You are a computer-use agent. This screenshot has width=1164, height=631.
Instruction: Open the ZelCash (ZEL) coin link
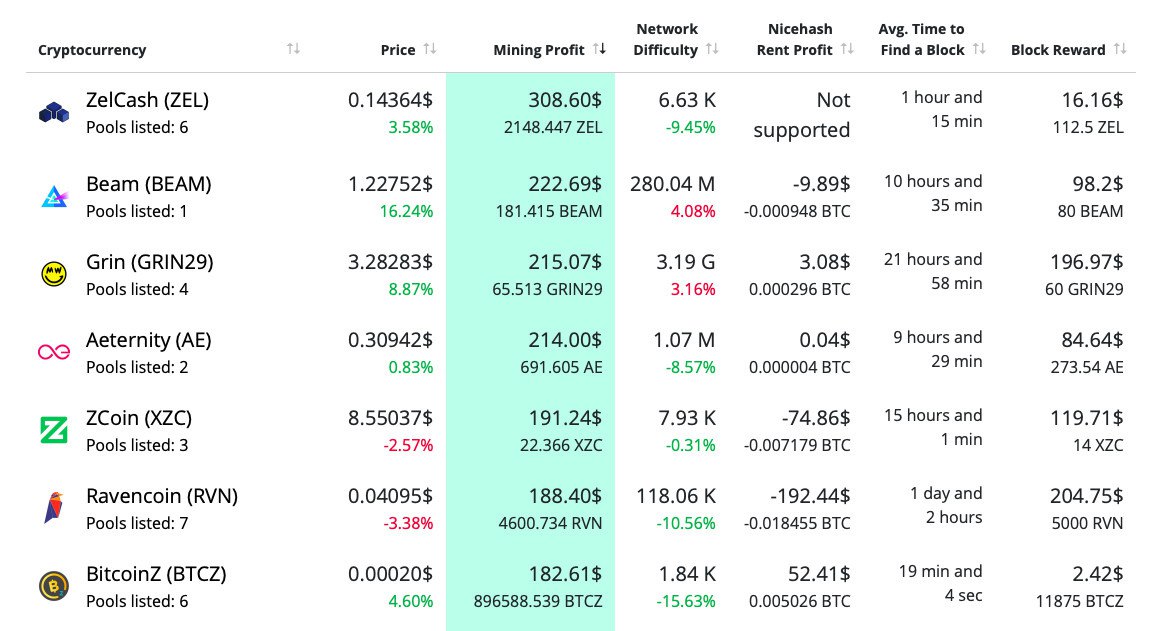click(x=147, y=100)
